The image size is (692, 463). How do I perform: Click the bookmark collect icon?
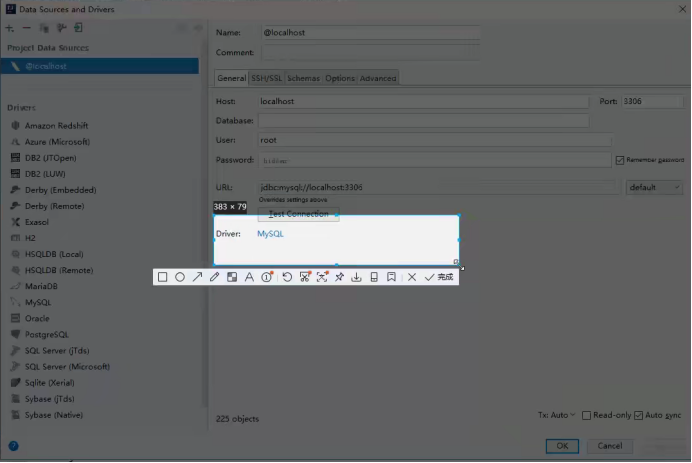point(391,277)
